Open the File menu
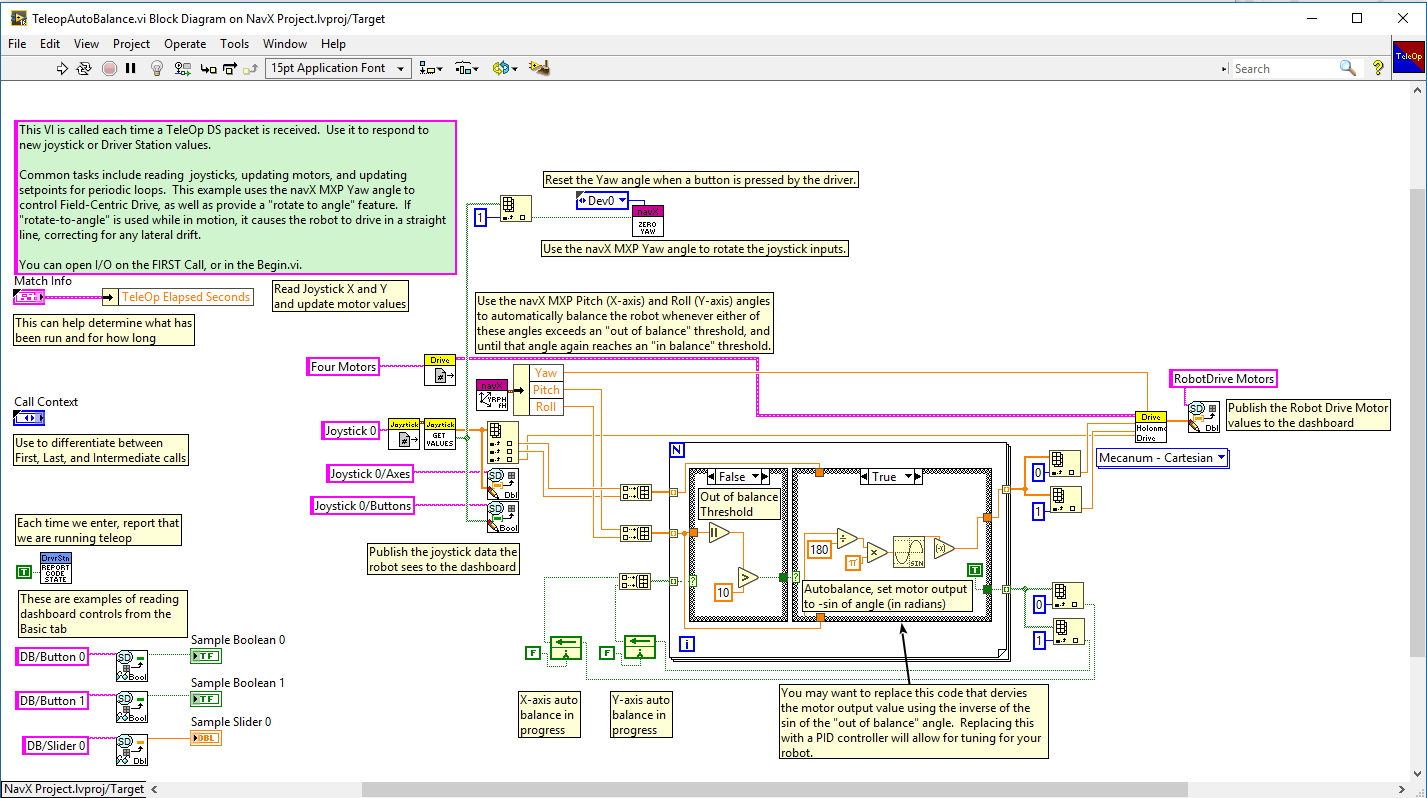Viewport: 1427px width, 798px height. (x=17, y=44)
